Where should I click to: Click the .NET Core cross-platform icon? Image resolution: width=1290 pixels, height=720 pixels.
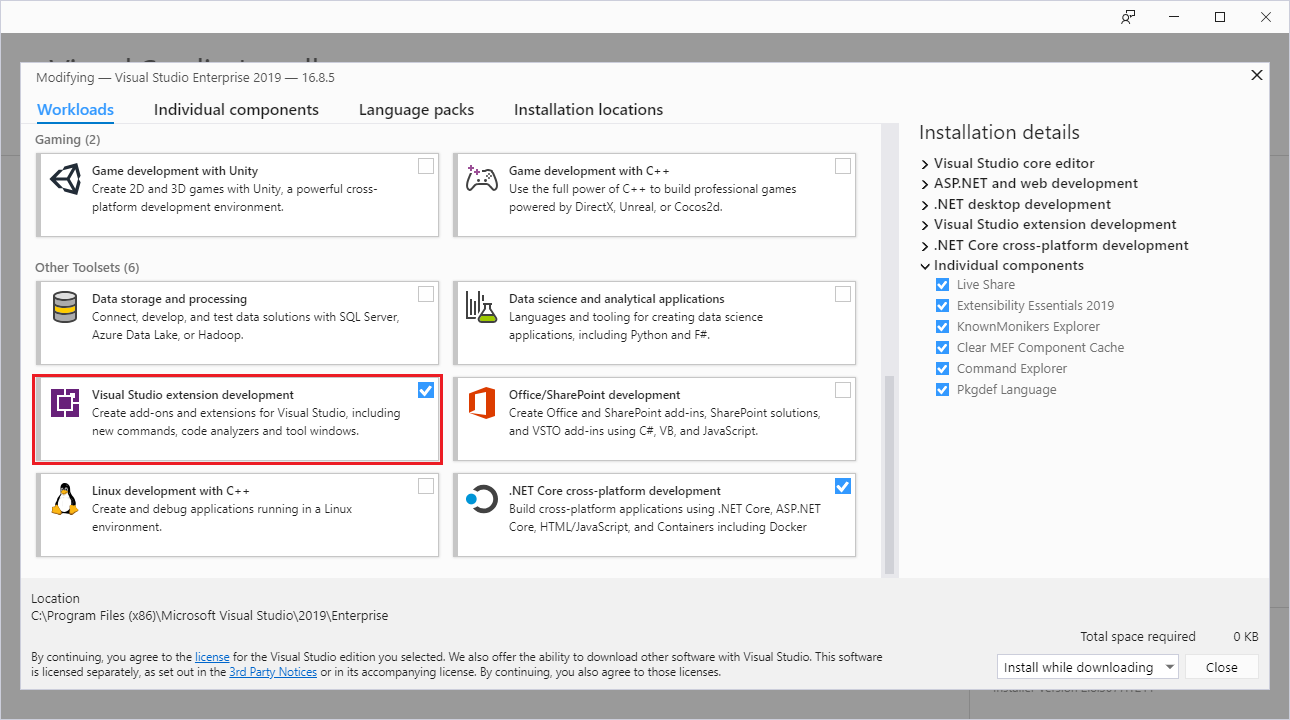[x=482, y=498]
